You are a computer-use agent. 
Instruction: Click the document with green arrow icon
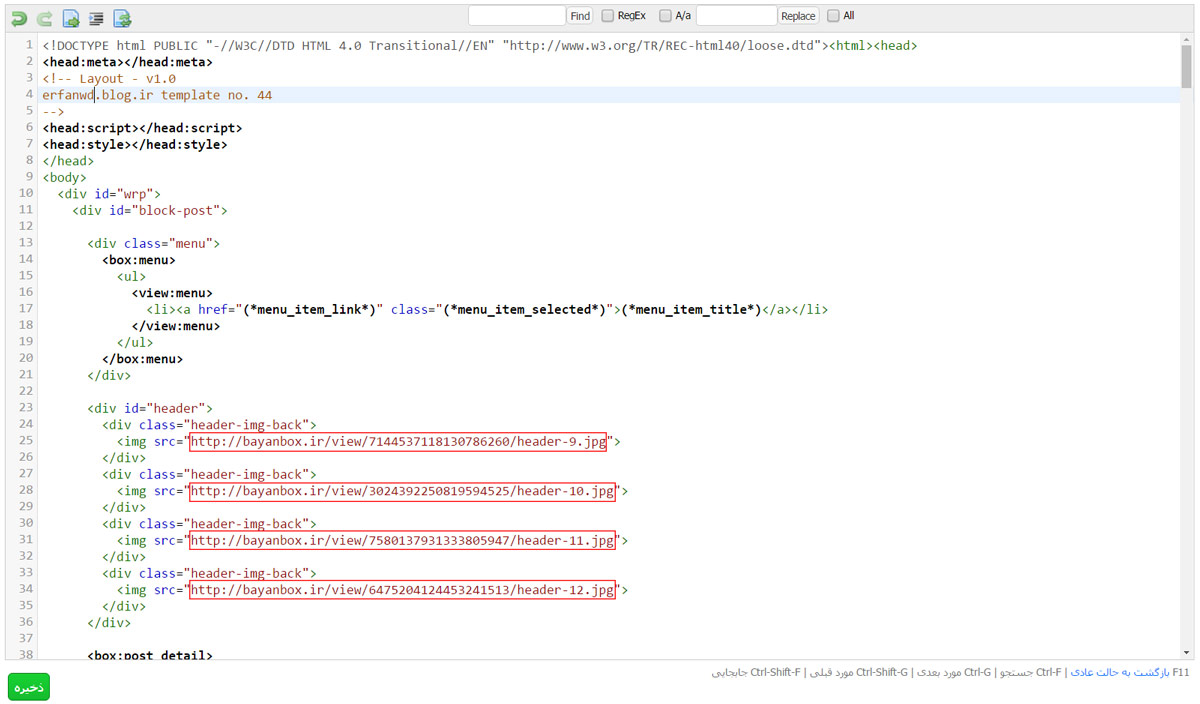(x=71, y=18)
